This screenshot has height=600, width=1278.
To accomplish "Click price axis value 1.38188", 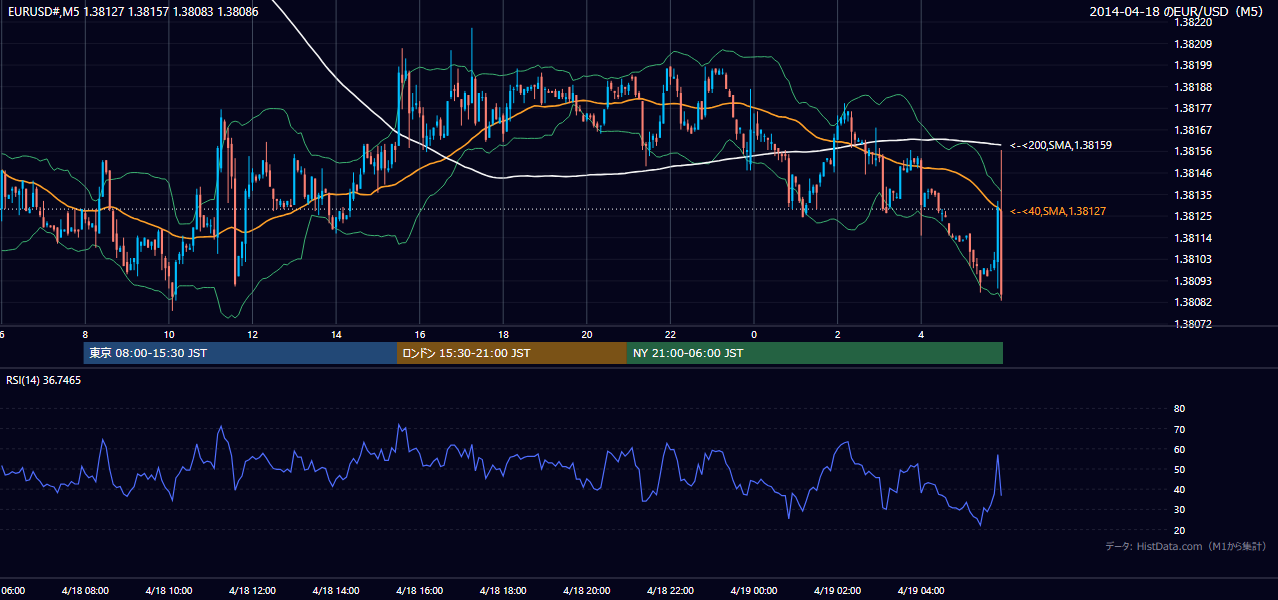I will [x=1194, y=87].
